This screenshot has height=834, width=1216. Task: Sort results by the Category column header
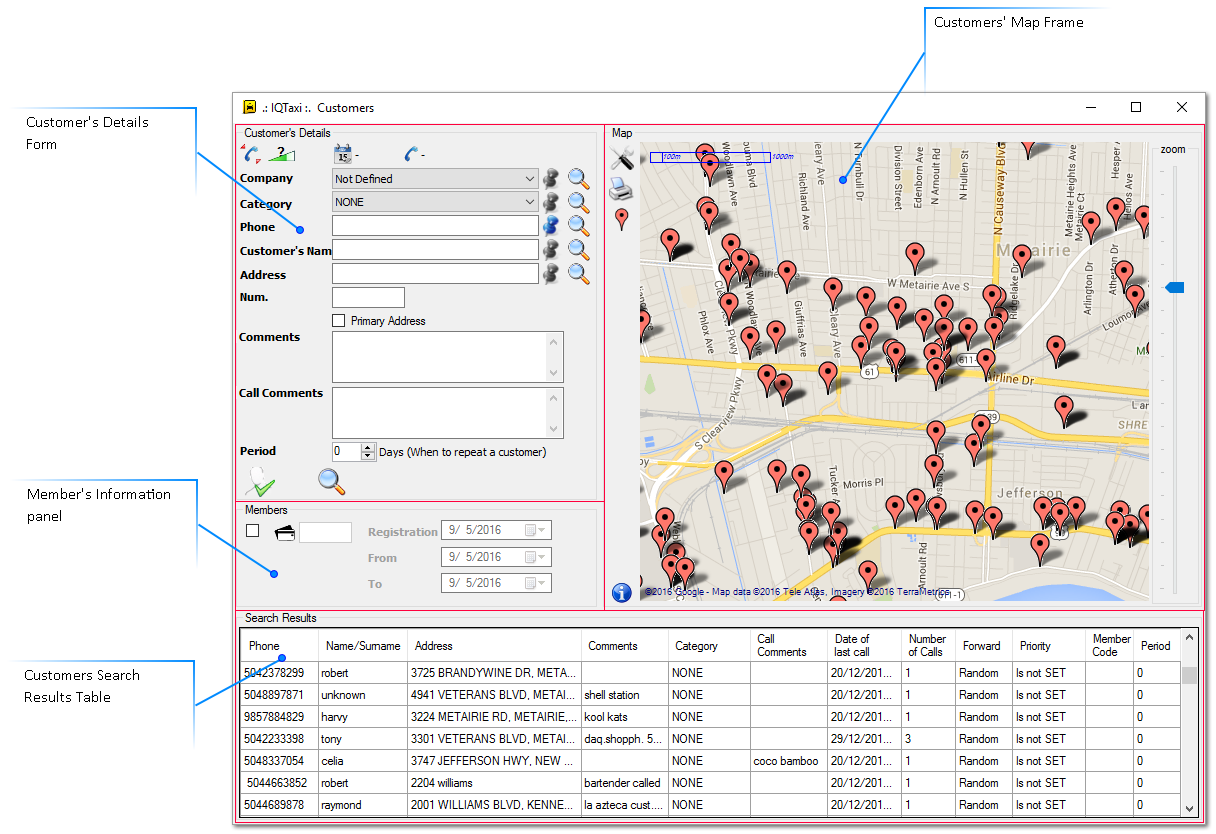(x=710, y=646)
